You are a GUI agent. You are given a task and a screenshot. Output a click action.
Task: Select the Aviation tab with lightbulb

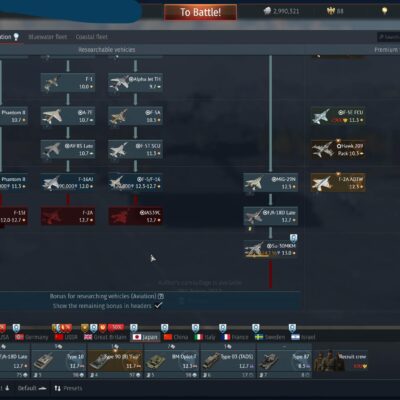pyautogui.click(x=10, y=37)
